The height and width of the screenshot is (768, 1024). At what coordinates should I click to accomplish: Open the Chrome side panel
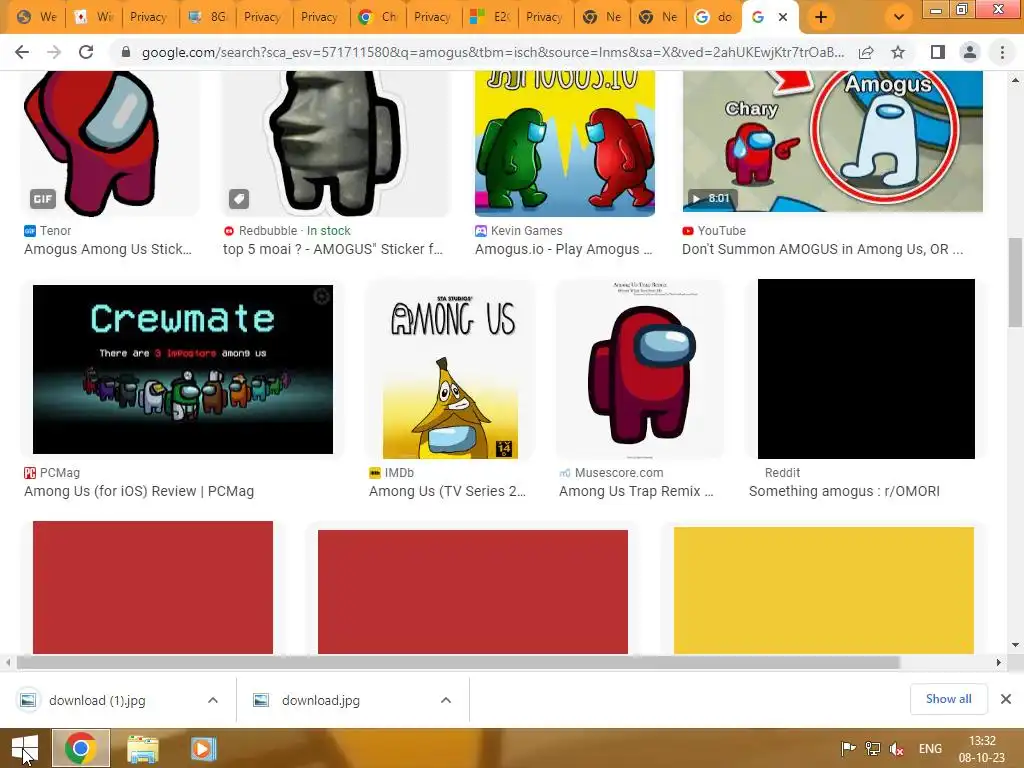(937, 52)
